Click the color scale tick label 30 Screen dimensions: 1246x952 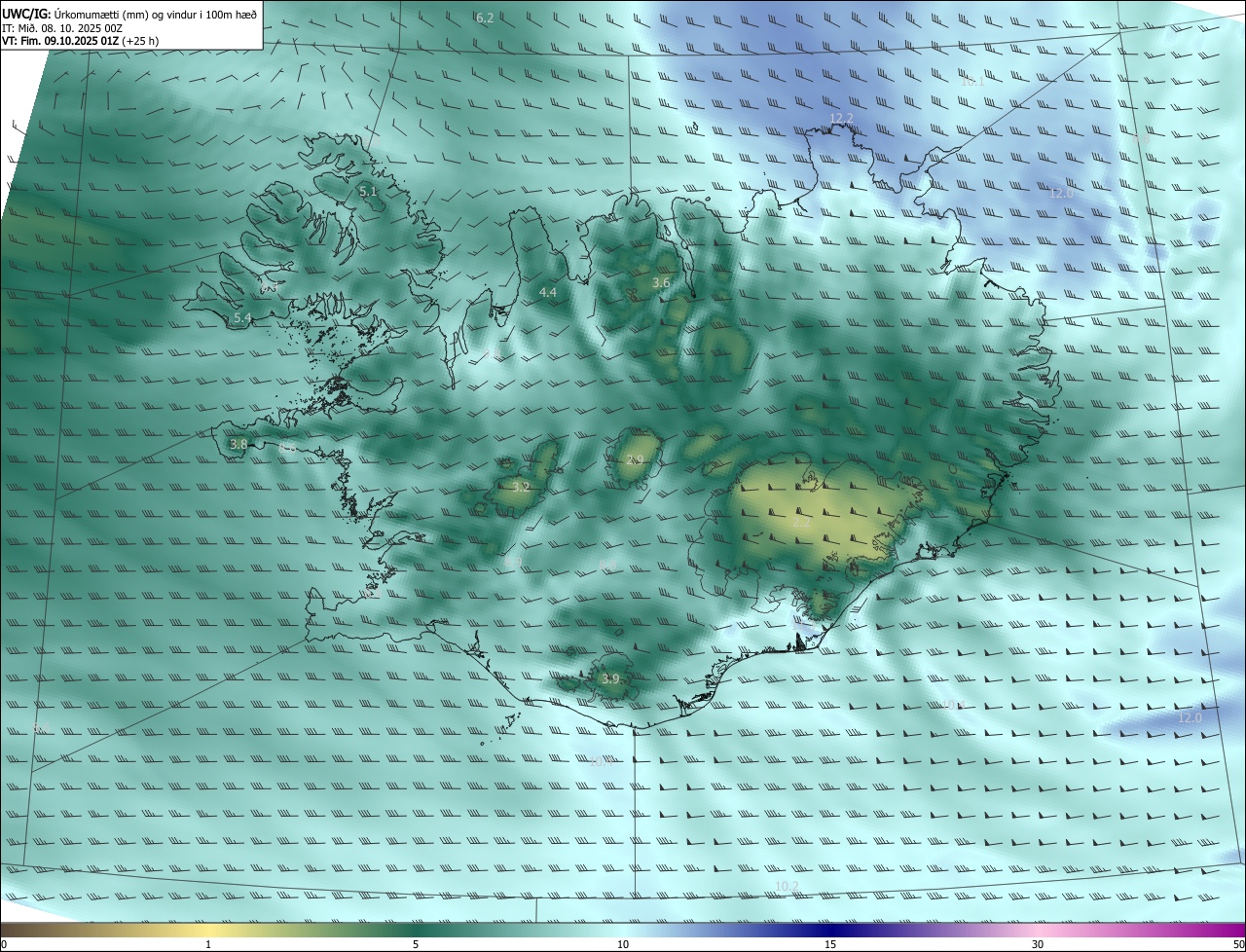click(1038, 944)
